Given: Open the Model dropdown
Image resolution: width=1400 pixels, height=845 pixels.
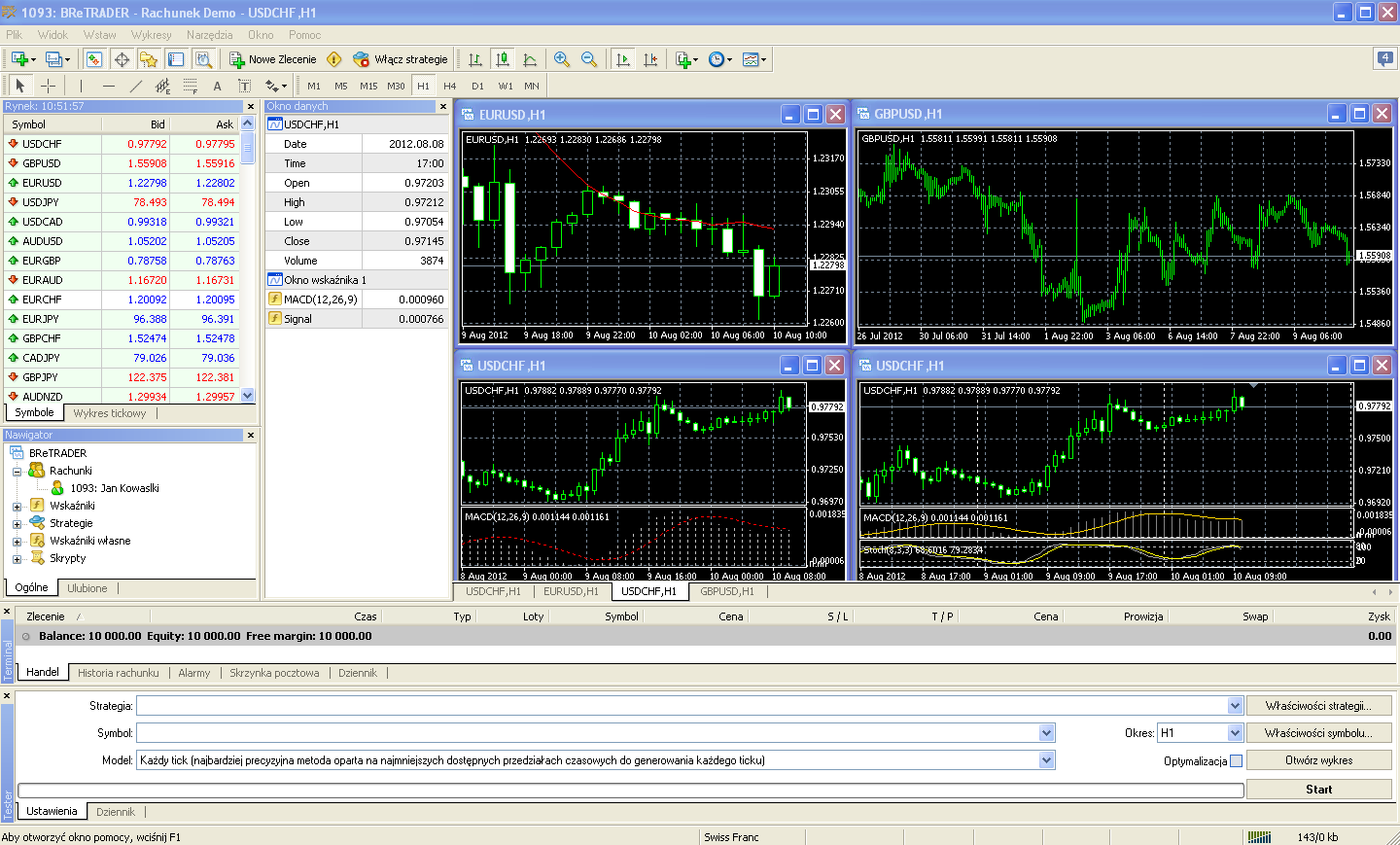Looking at the screenshot, I should click(x=1047, y=760).
